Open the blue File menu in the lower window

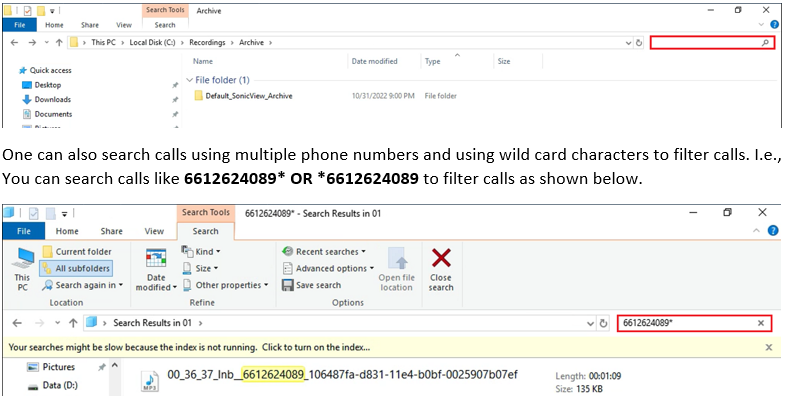click(24, 231)
